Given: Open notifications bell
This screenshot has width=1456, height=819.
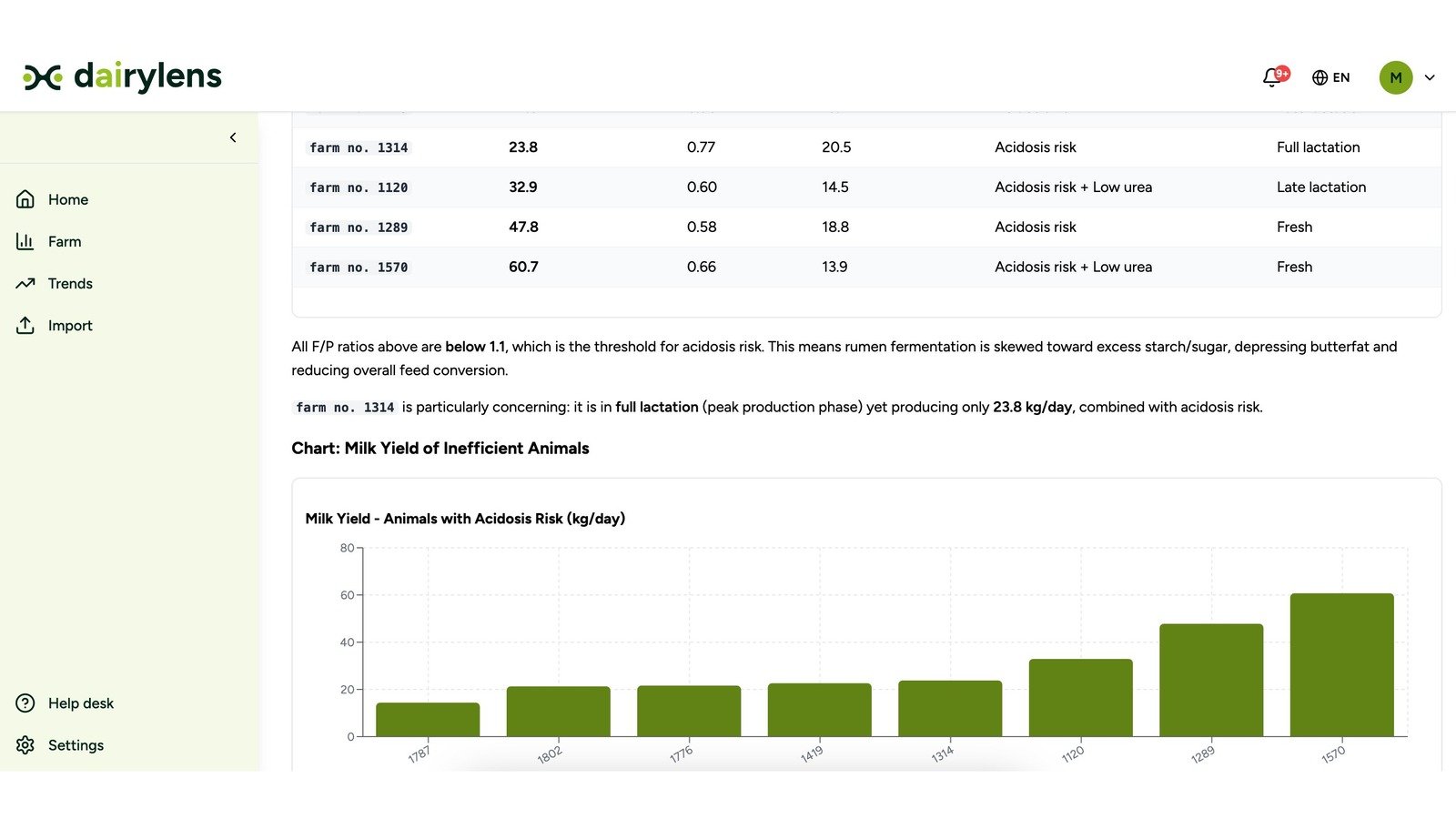Looking at the screenshot, I should (x=1272, y=78).
